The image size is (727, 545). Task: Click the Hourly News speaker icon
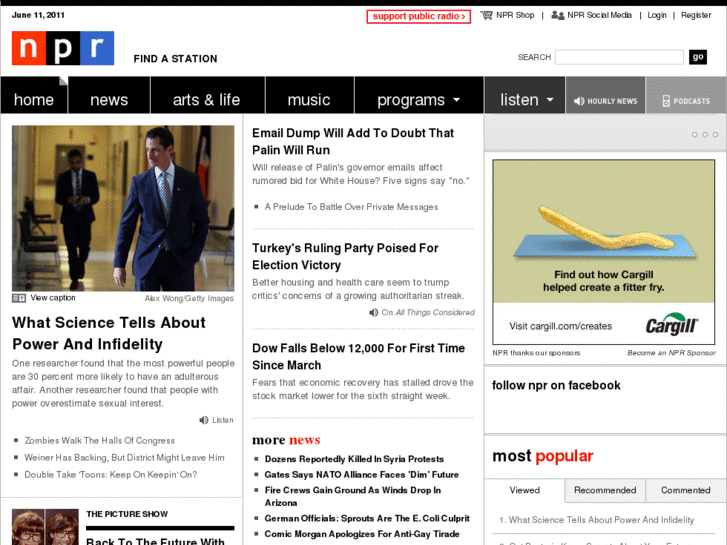pos(579,101)
